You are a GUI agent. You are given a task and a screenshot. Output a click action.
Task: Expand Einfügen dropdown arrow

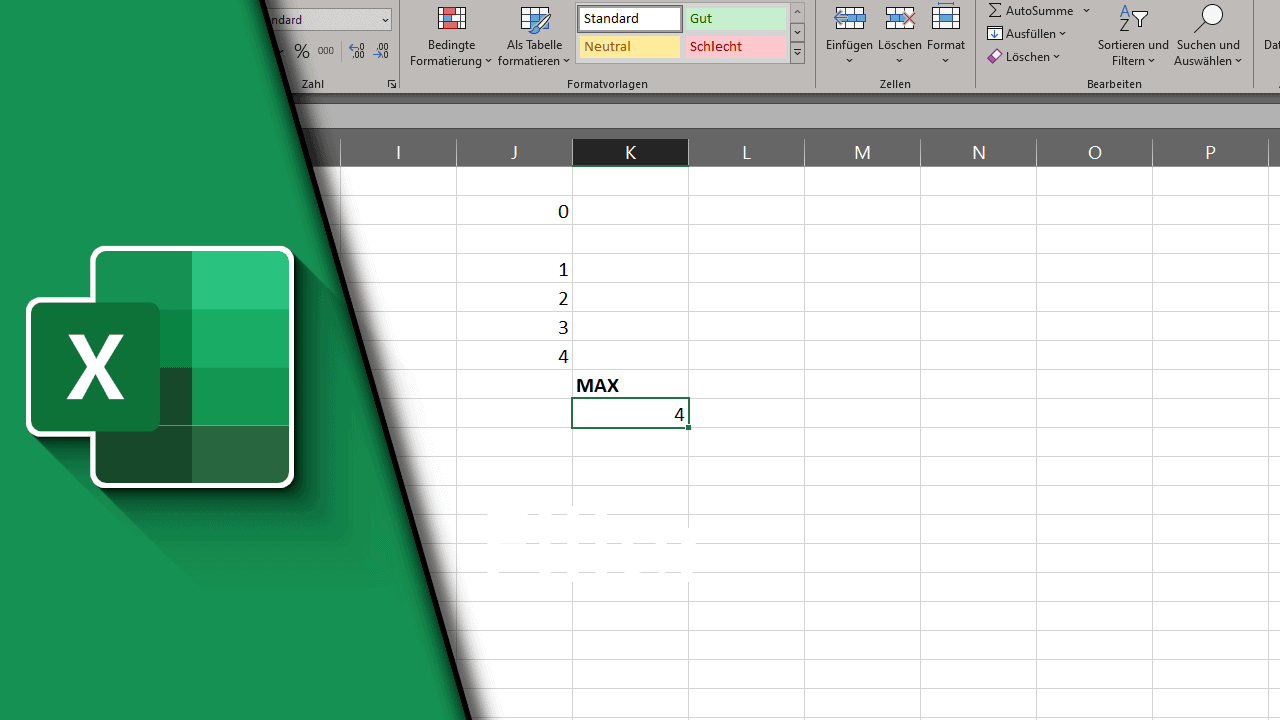tap(849, 61)
